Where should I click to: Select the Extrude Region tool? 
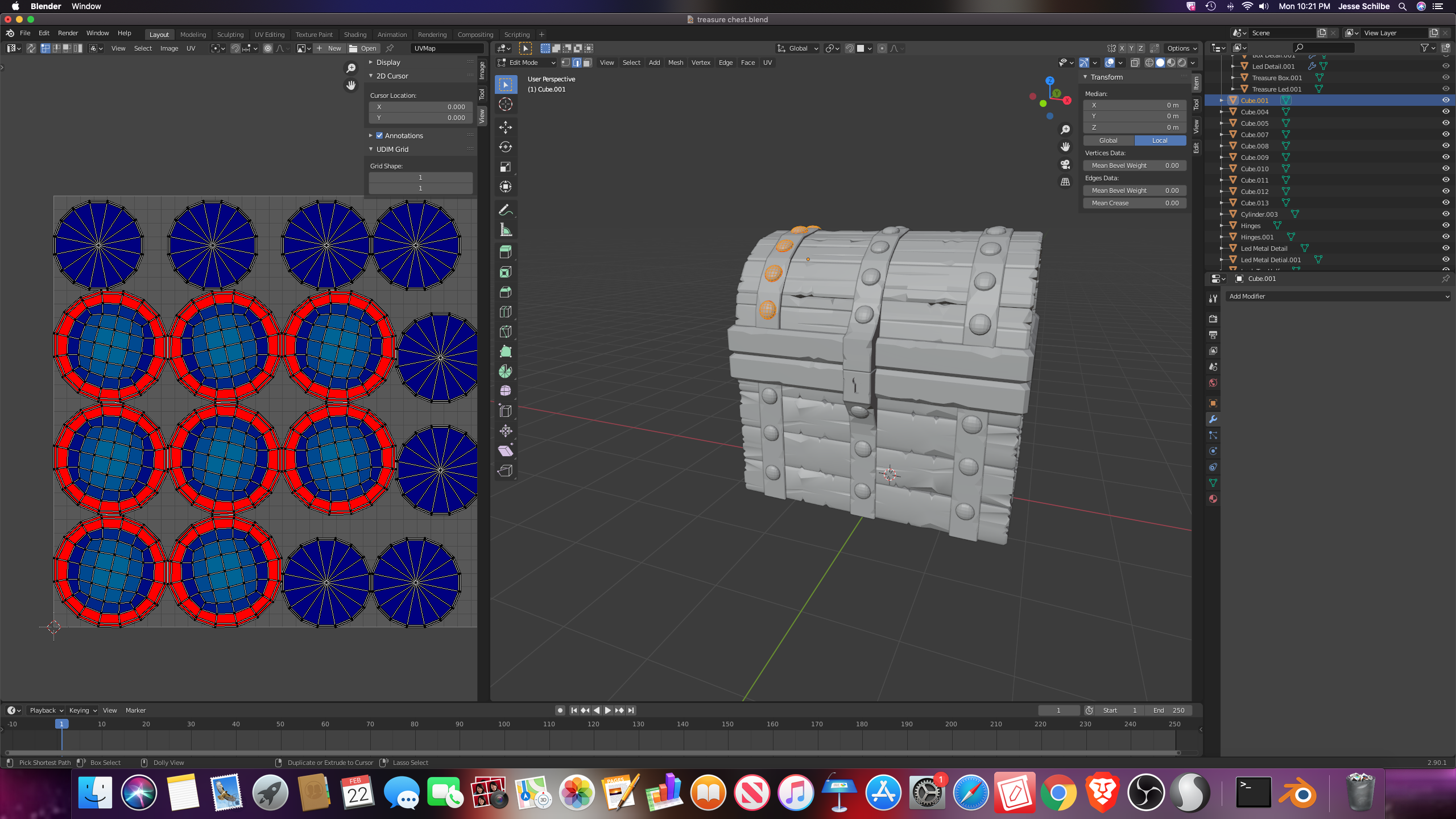pyautogui.click(x=505, y=251)
